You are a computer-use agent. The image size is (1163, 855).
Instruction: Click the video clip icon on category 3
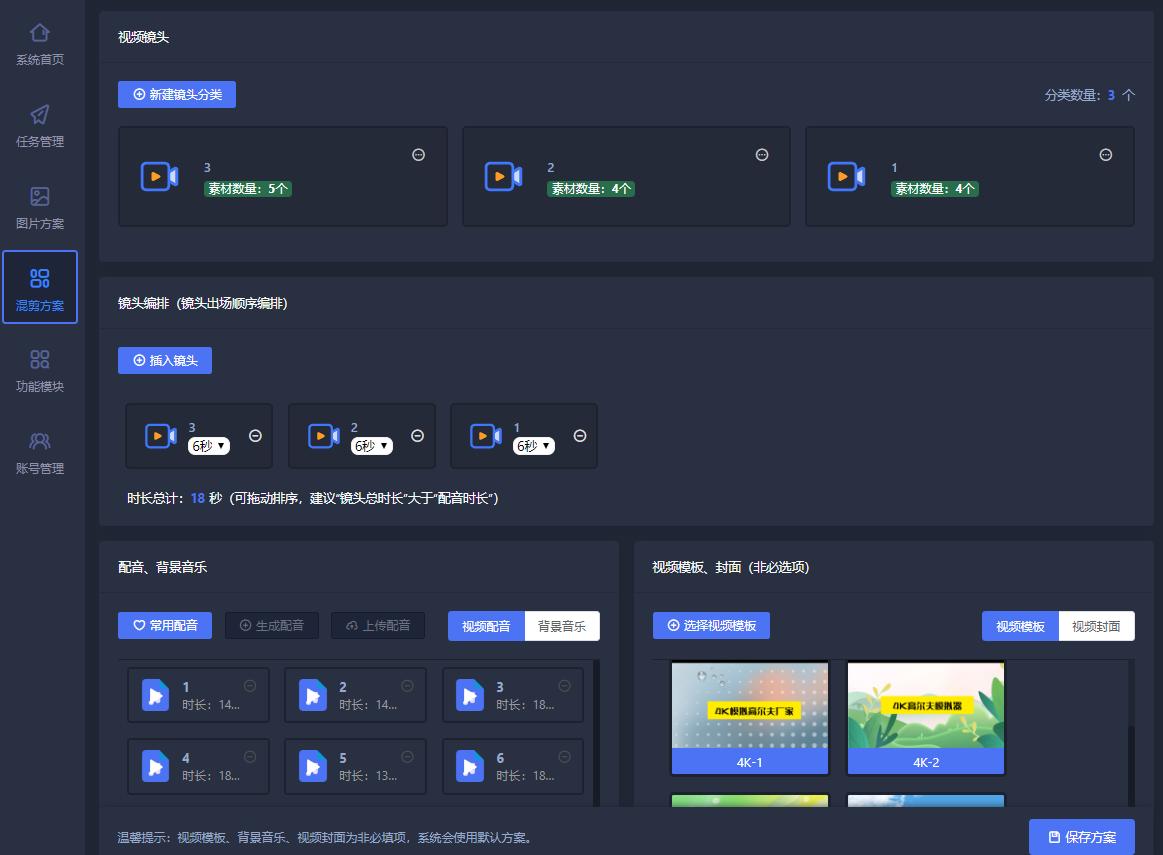[x=160, y=175]
